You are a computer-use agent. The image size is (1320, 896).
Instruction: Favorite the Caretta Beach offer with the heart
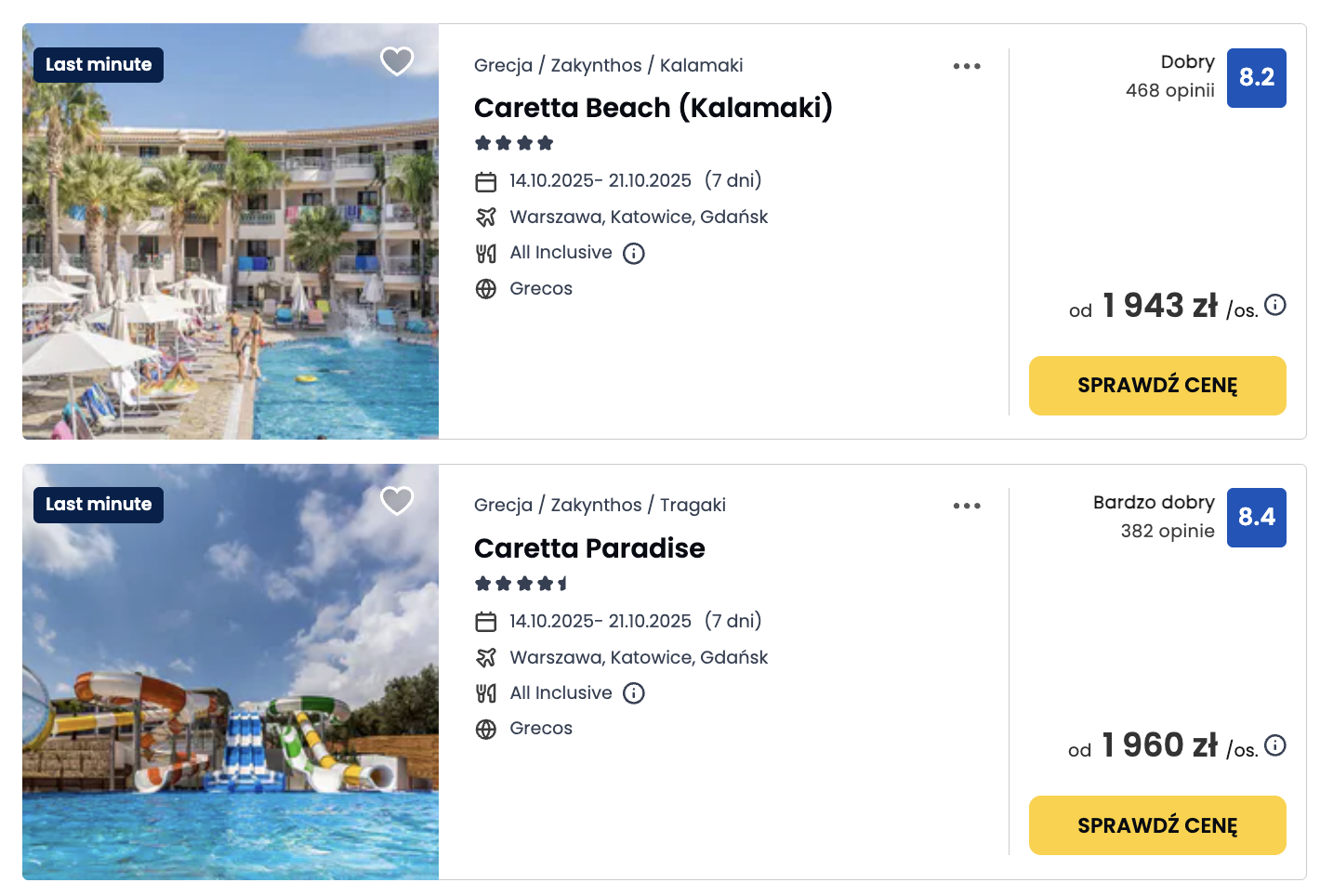(397, 60)
